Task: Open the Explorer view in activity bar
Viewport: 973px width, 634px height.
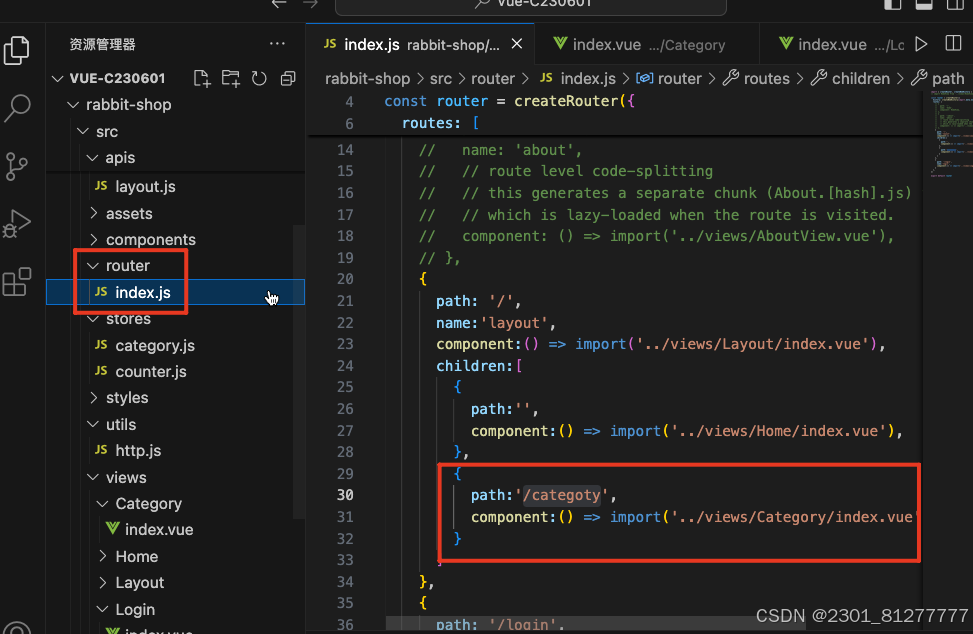Action: coord(17,50)
